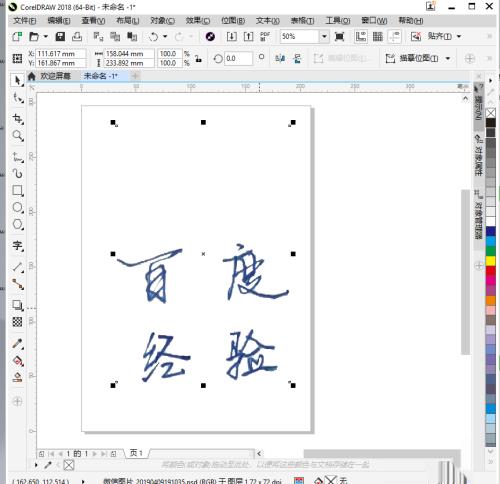
Task: Choose the Artistic Media tool
Action: pyautogui.click(x=17, y=173)
